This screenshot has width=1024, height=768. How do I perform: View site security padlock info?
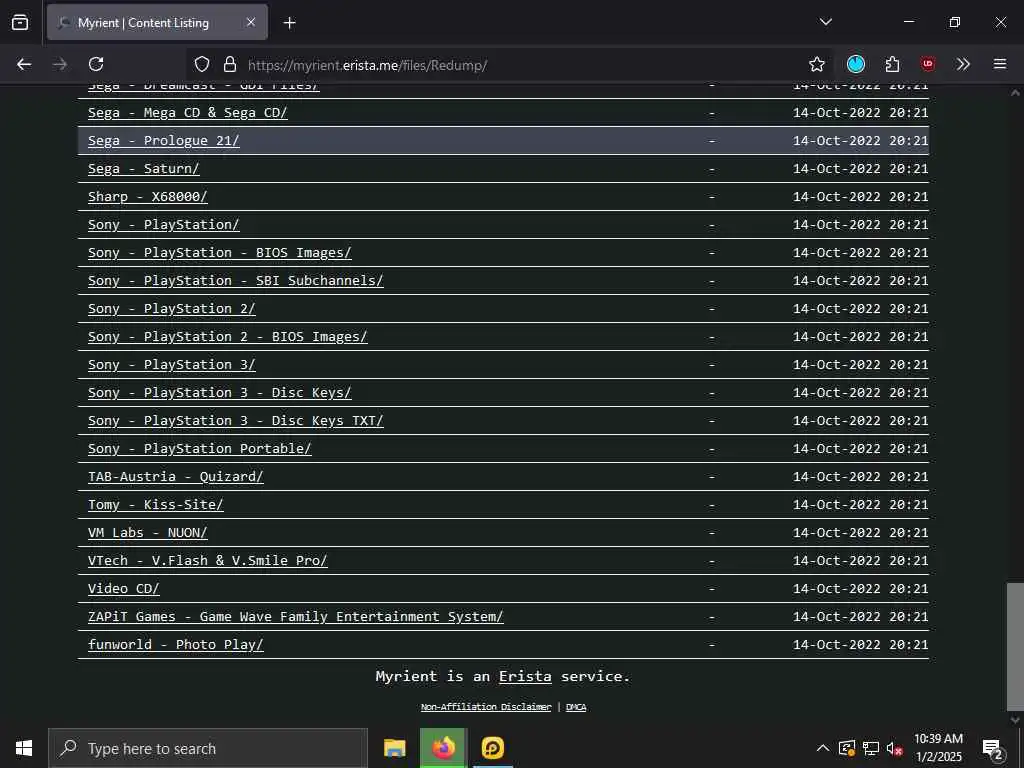point(229,64)
